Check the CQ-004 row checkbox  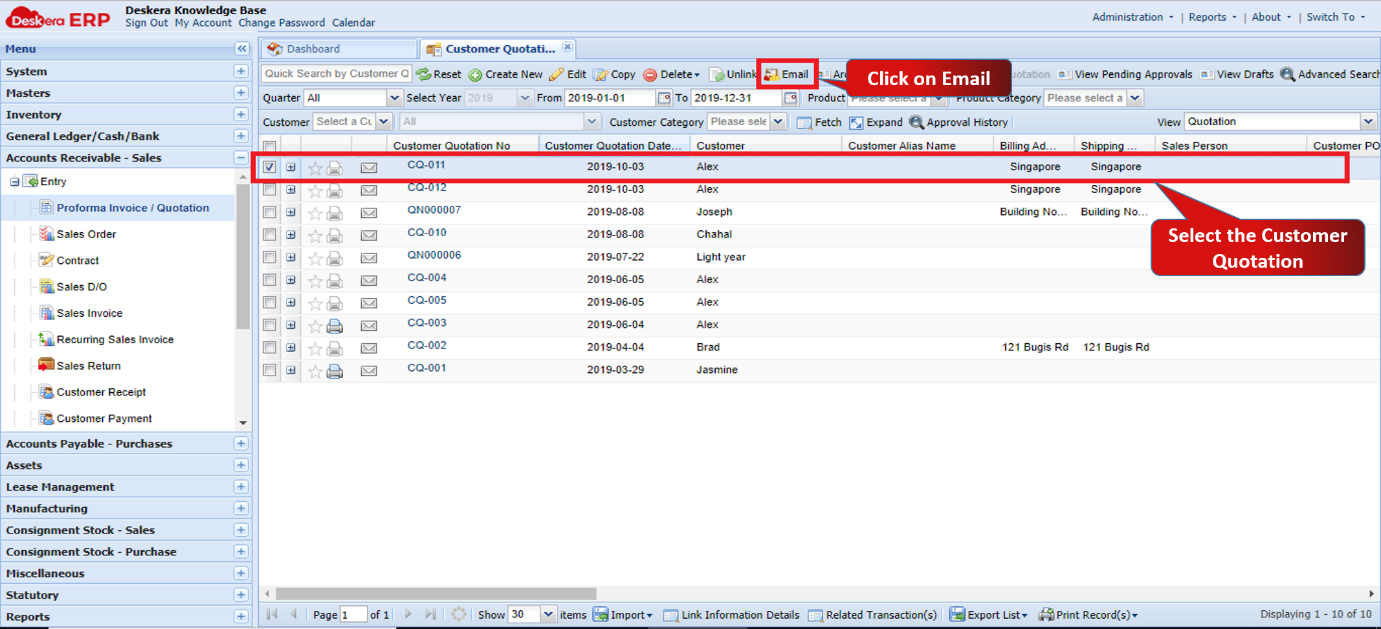(x=270, y=280)
